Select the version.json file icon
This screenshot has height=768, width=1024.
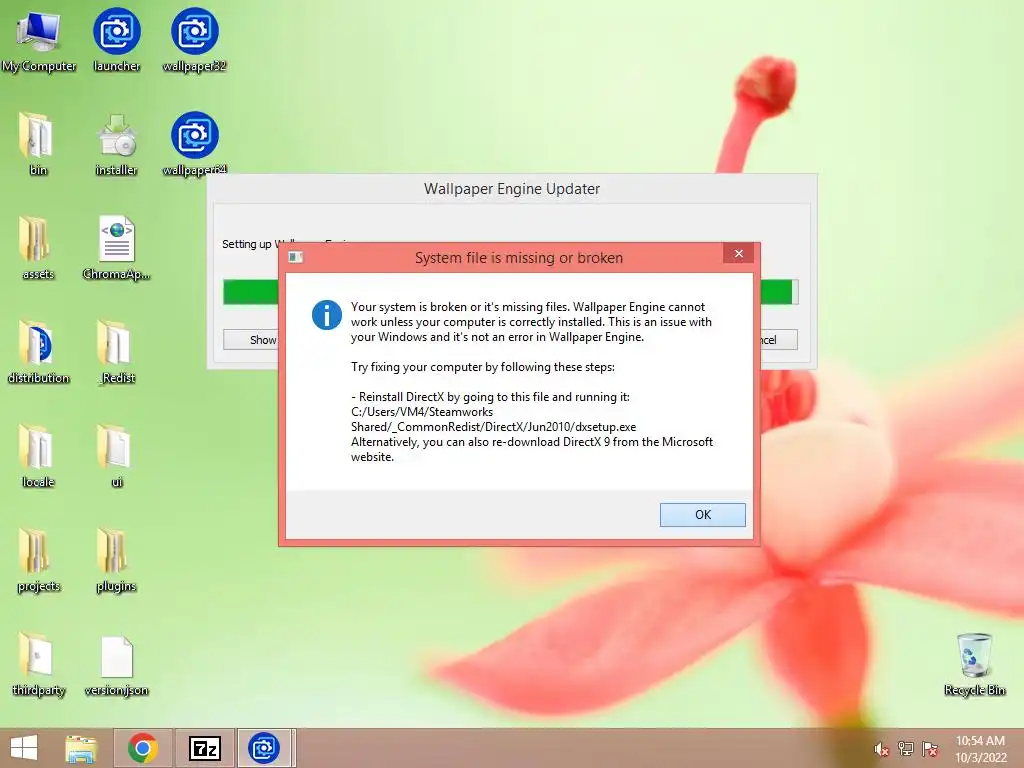coord(116,665)
